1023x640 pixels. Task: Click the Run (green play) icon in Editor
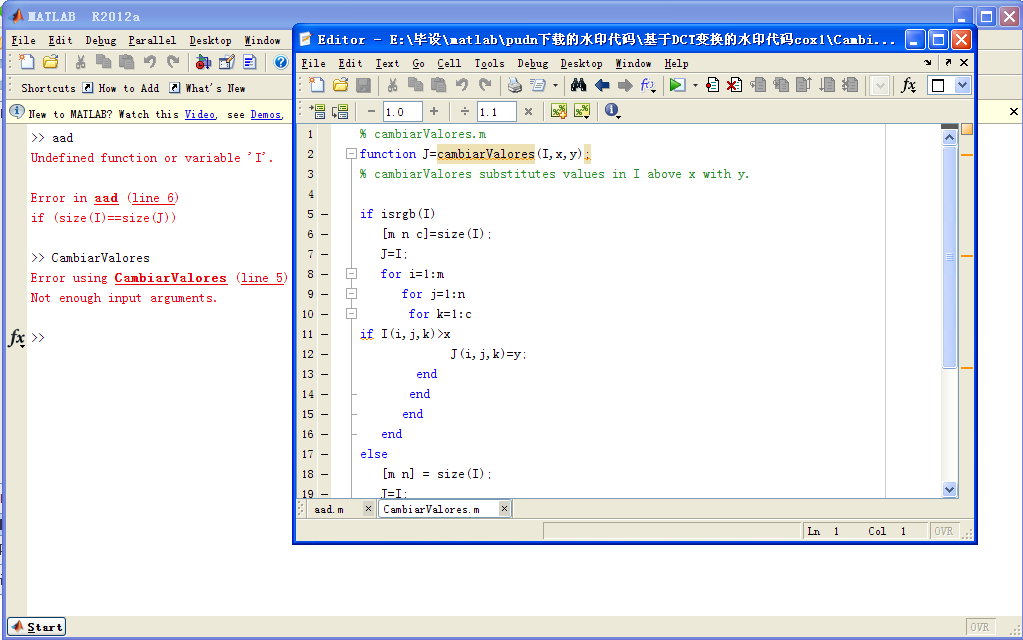click(677, 86)
